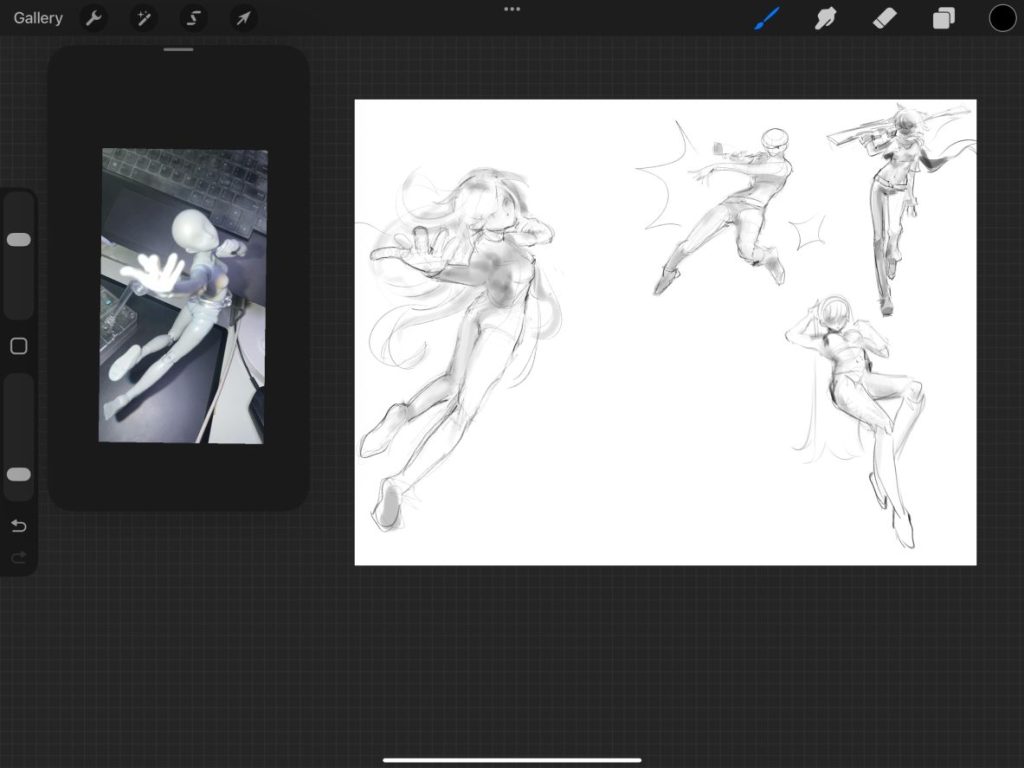The width and height of the screenshot is (1024, 768).
Task: Click the brush opacity slider handle
Action: tap(19, 474)
